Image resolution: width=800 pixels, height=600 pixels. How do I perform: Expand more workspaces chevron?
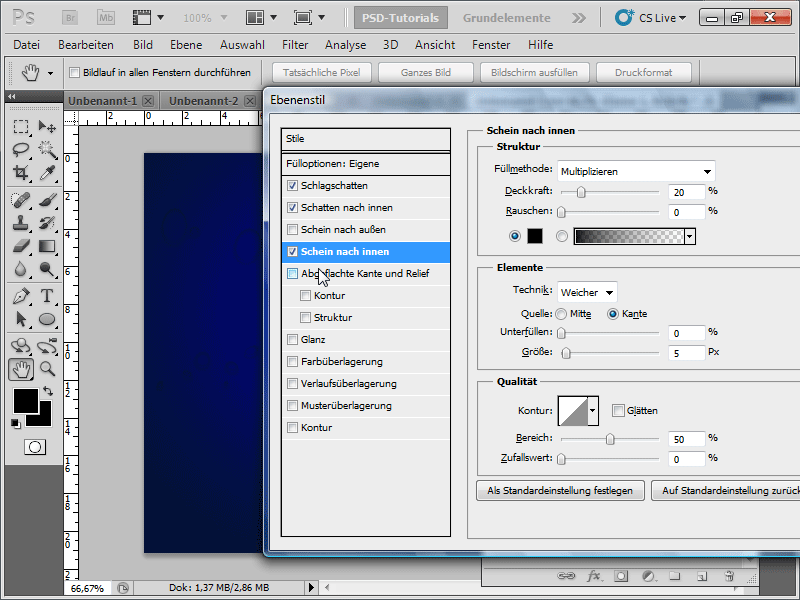(x=579, y=18)
